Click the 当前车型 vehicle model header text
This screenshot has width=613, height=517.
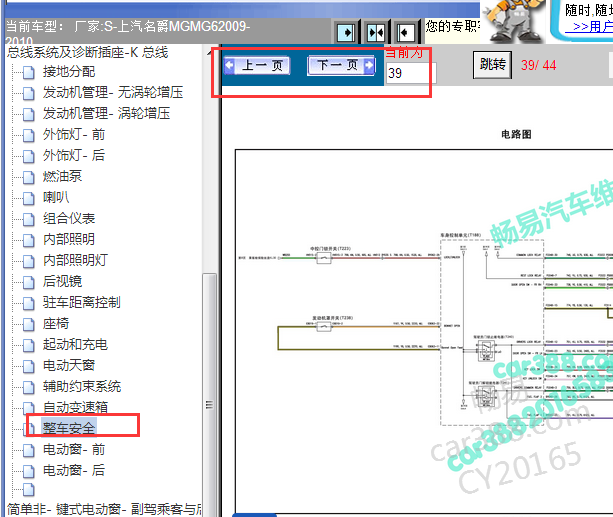tap(128, 31)
